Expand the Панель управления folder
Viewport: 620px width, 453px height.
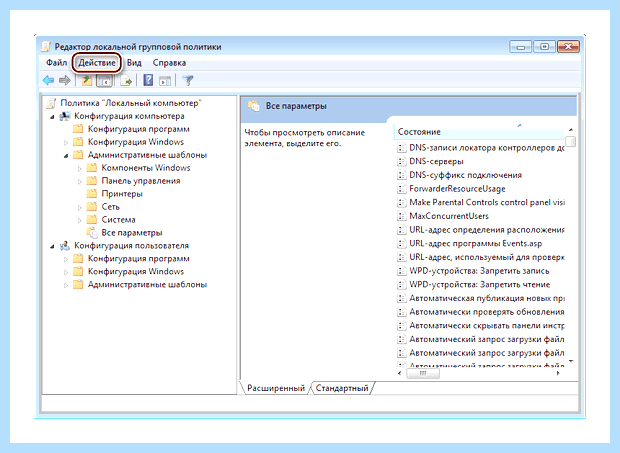click(79, 181)
